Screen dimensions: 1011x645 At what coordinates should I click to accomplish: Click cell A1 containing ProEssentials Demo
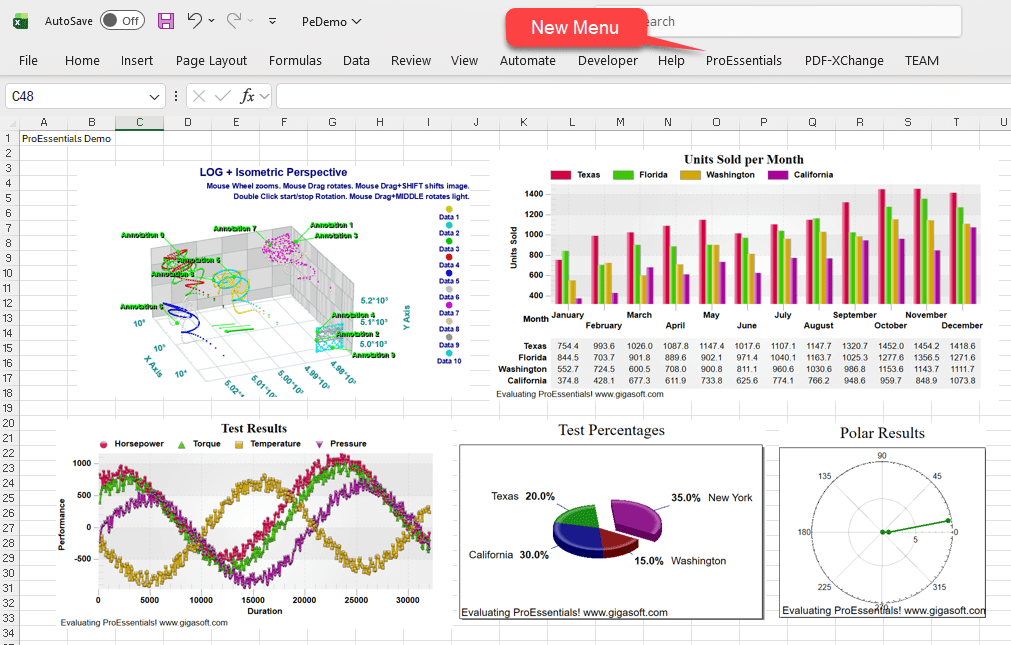[44, 139]
